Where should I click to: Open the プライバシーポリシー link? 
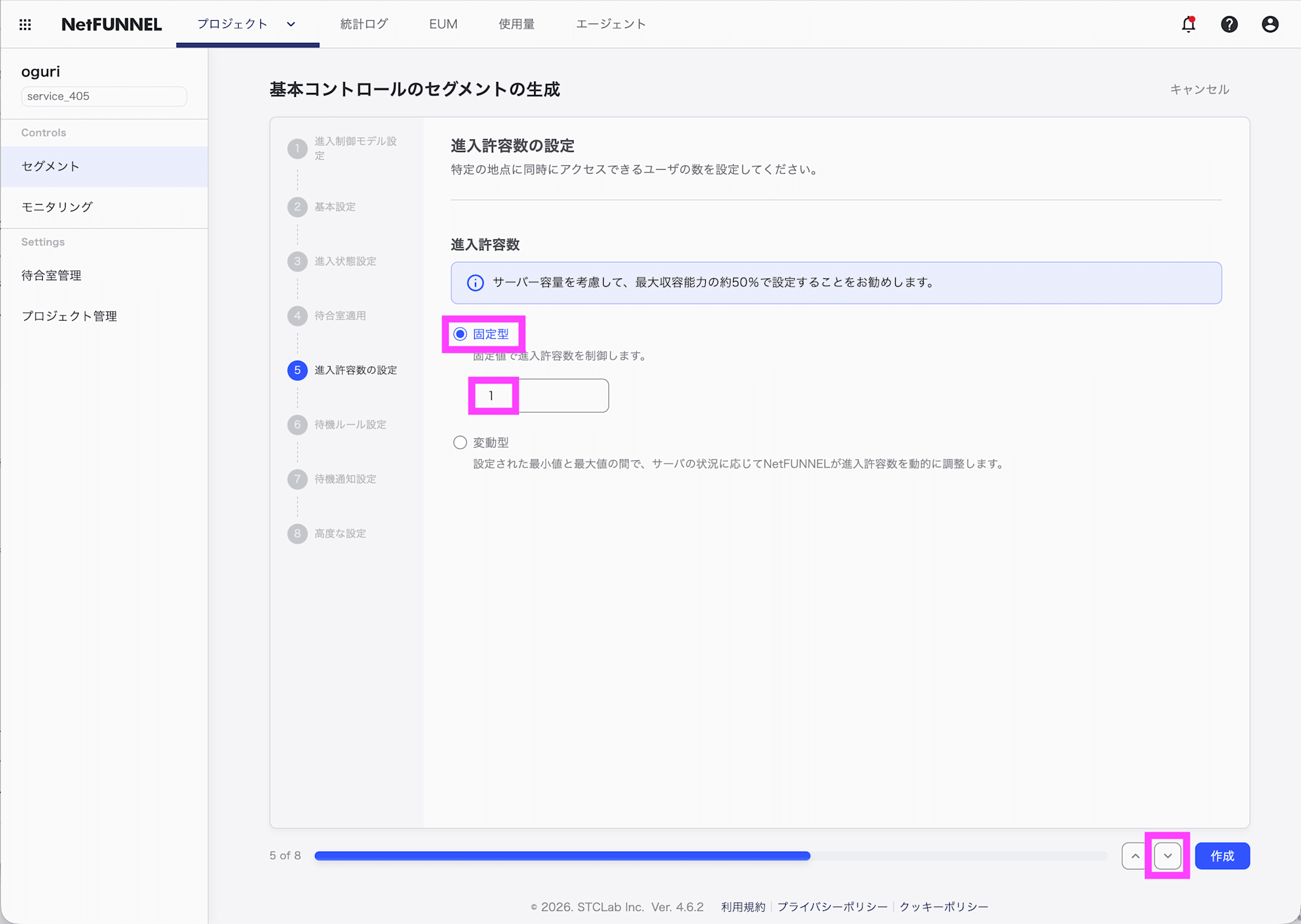click(832, 906)
